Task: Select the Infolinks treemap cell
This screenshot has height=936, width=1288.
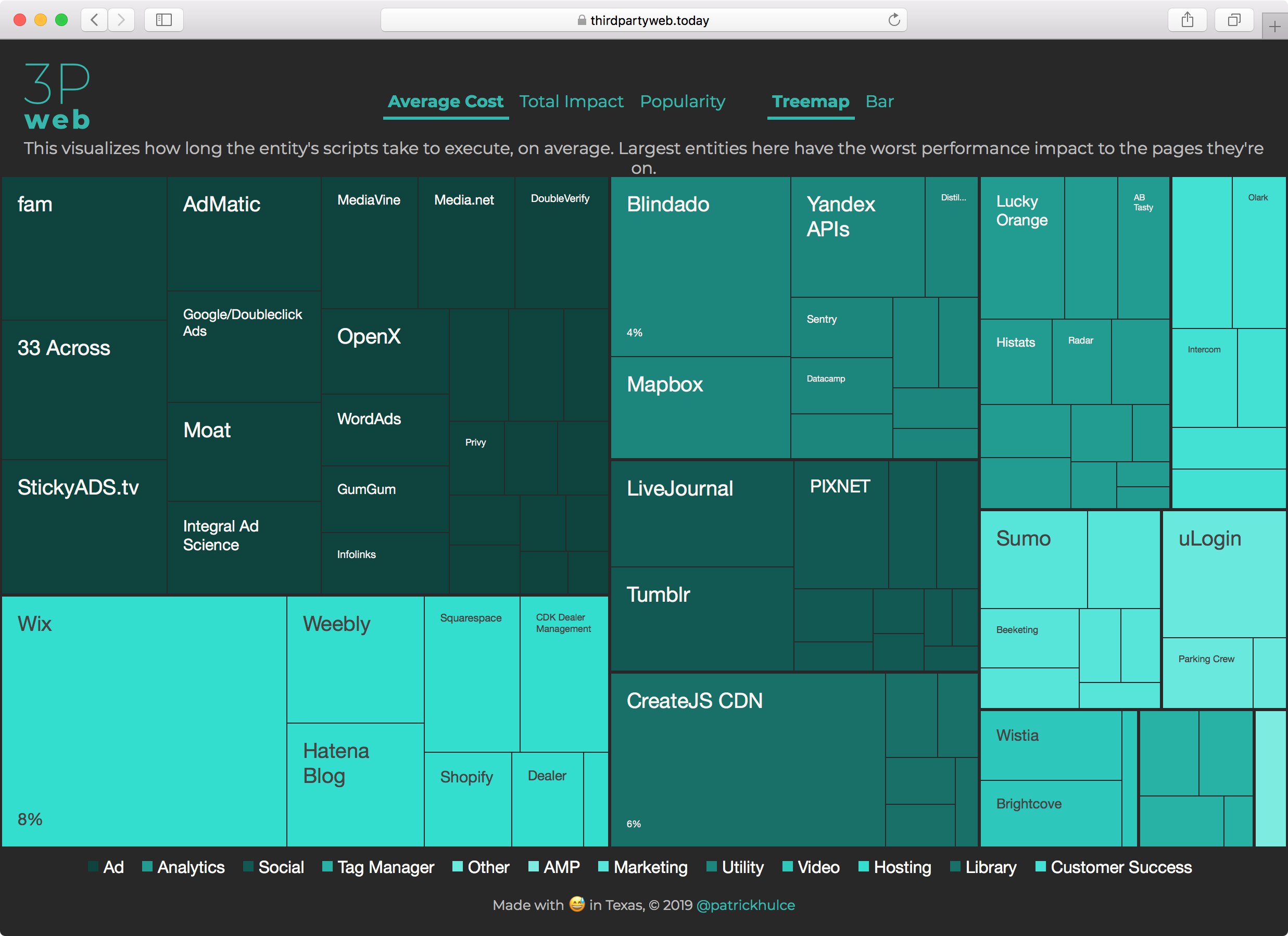Action: point(385,563)
